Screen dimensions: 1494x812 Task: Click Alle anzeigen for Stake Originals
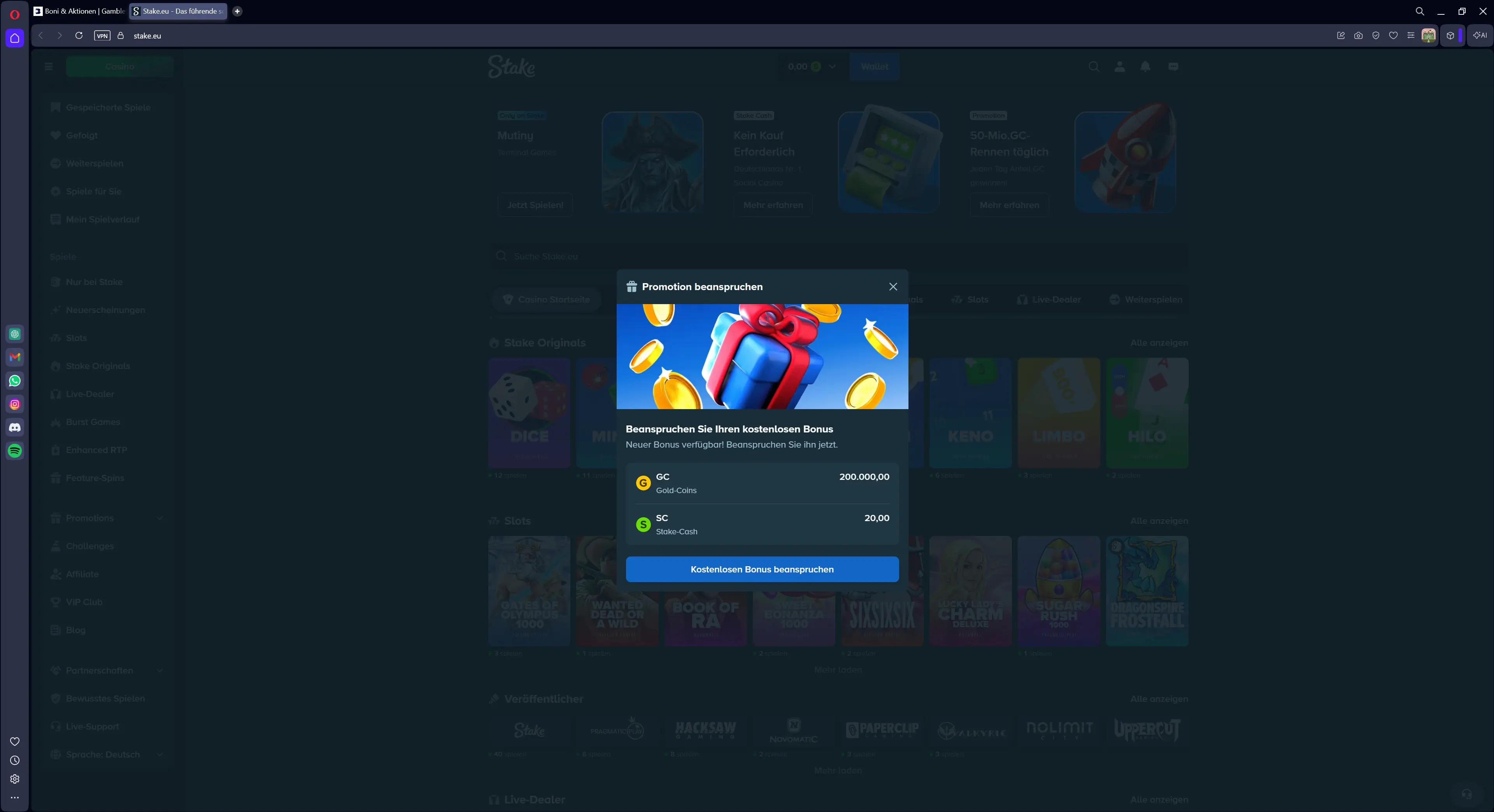tap(1159, 343)
